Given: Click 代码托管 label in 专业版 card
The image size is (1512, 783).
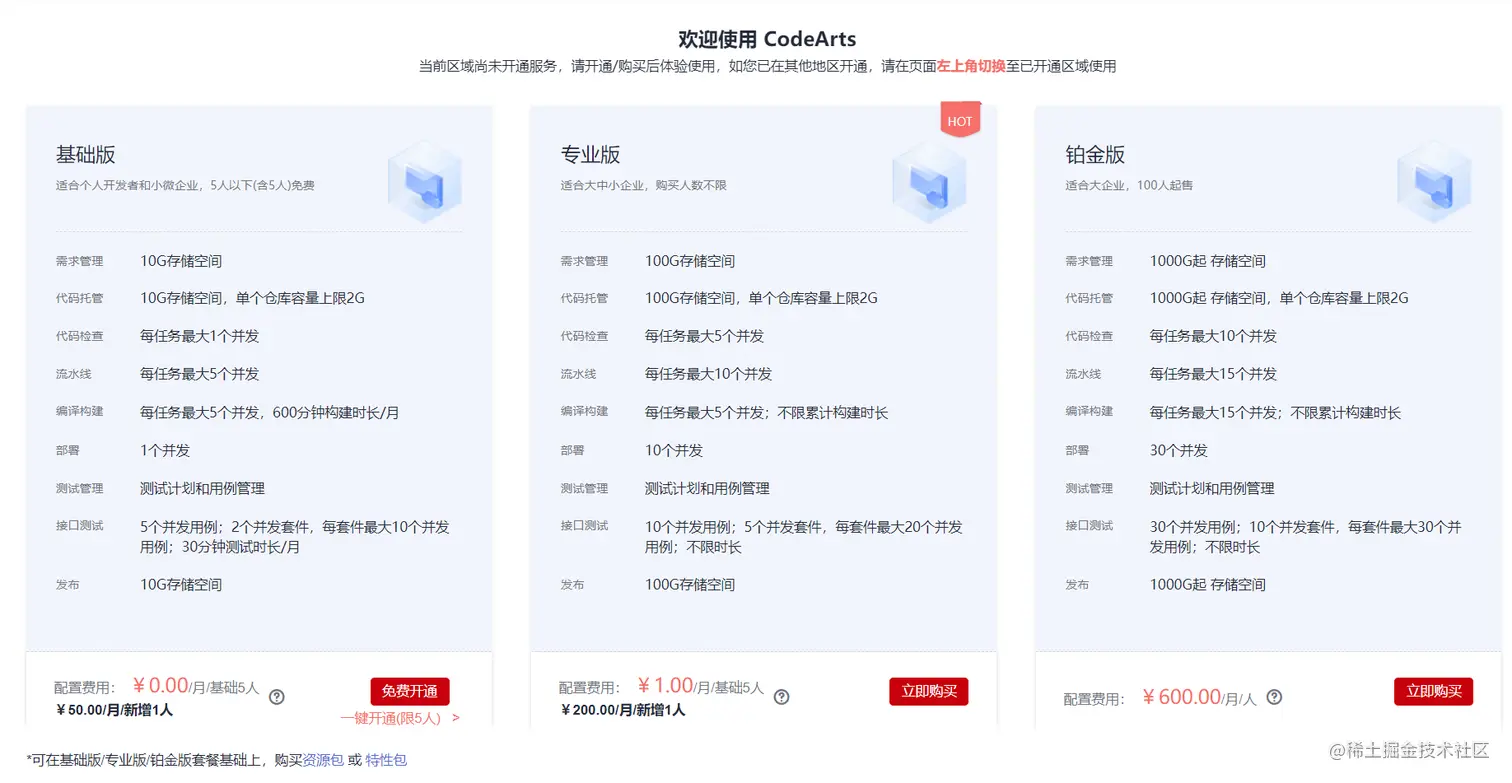Looking at the screenshot, I should tap(585, 298).
